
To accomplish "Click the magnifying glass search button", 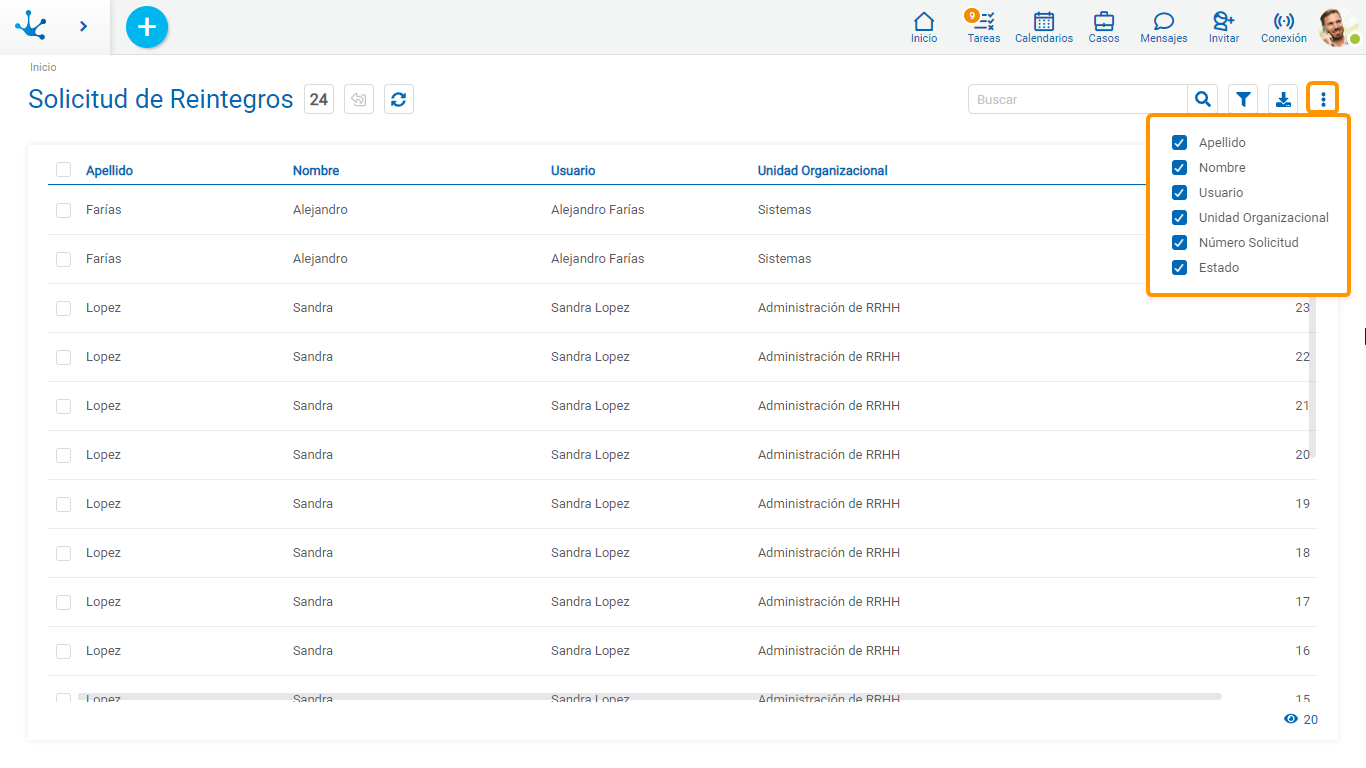I will (x=1203, y=99).
